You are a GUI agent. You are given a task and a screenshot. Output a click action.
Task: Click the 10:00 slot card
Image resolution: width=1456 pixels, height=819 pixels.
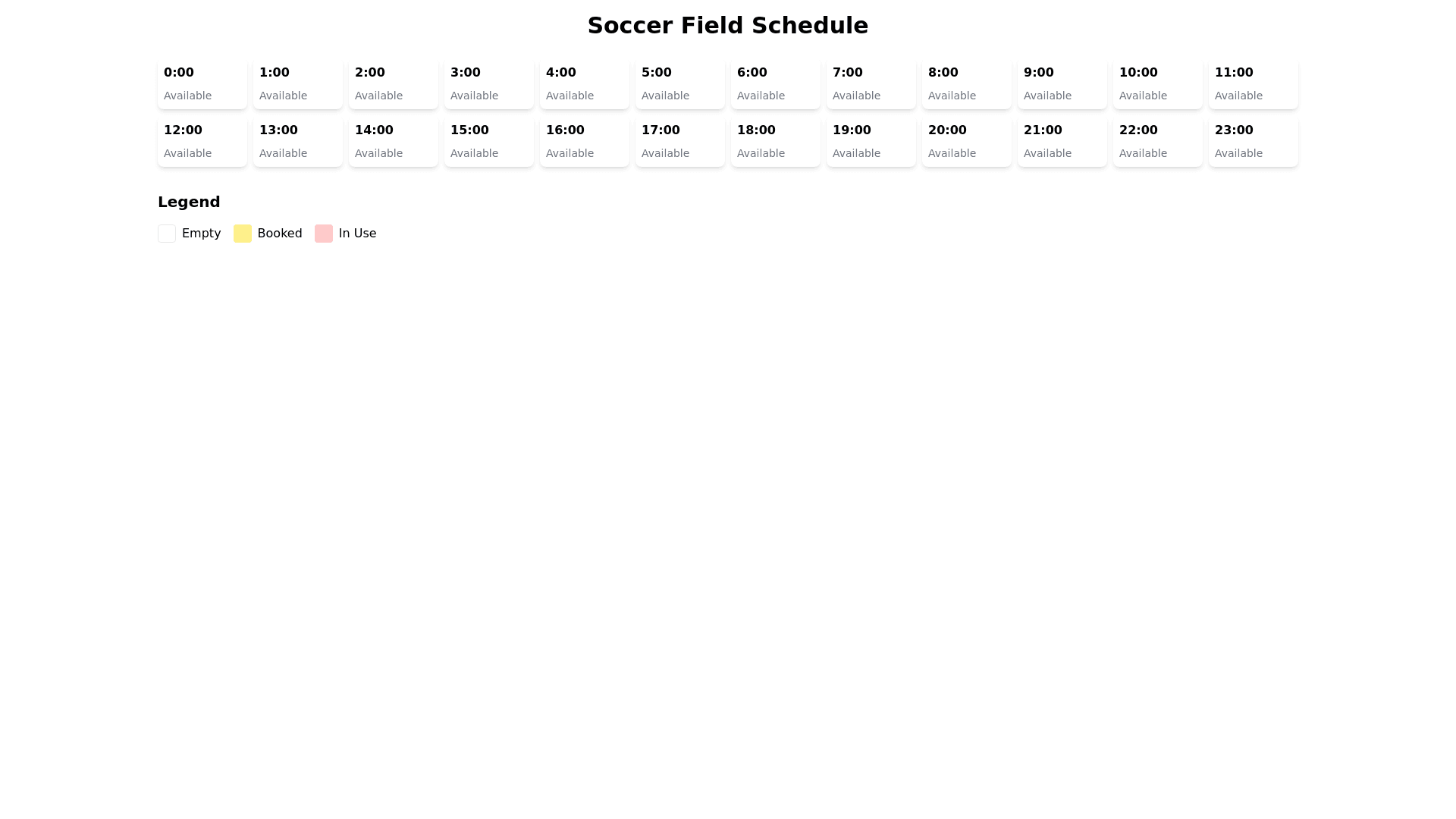click(x=1157, y=83)
